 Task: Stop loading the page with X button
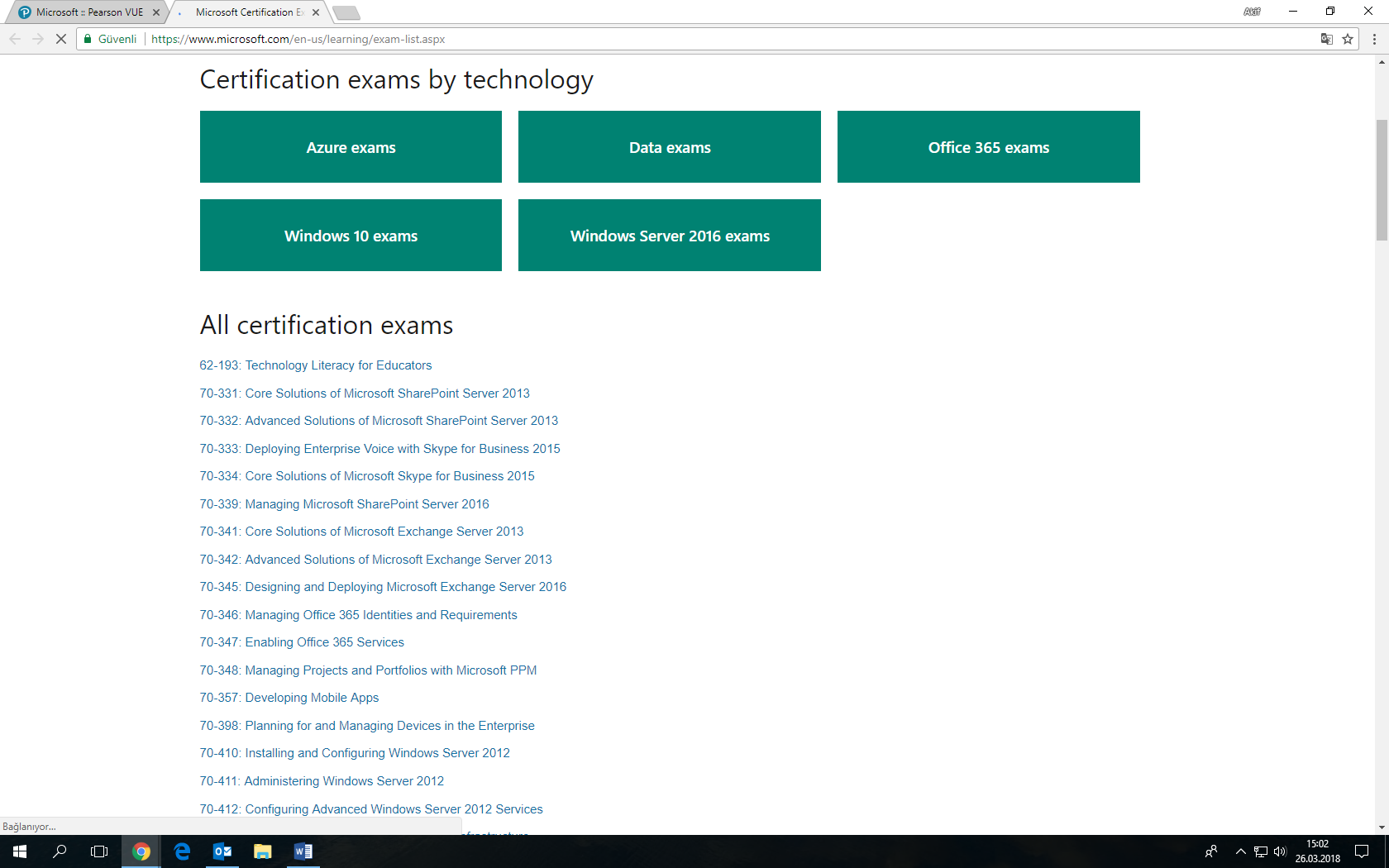[x=61, y=39]
